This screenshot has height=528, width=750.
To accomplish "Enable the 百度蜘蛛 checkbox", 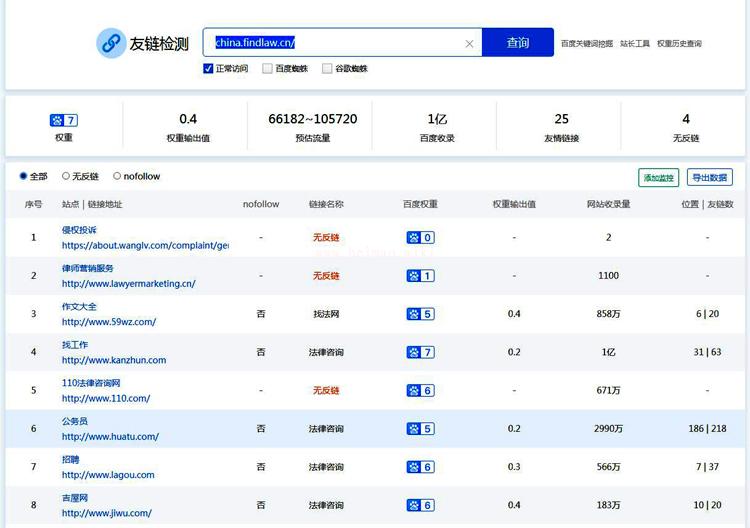I will [x=267, y=69].
